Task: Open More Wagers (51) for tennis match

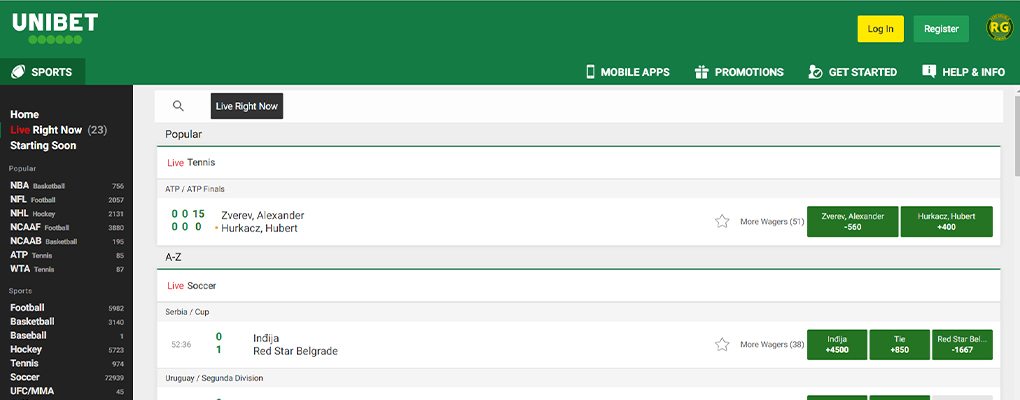Action: (772, 222)
